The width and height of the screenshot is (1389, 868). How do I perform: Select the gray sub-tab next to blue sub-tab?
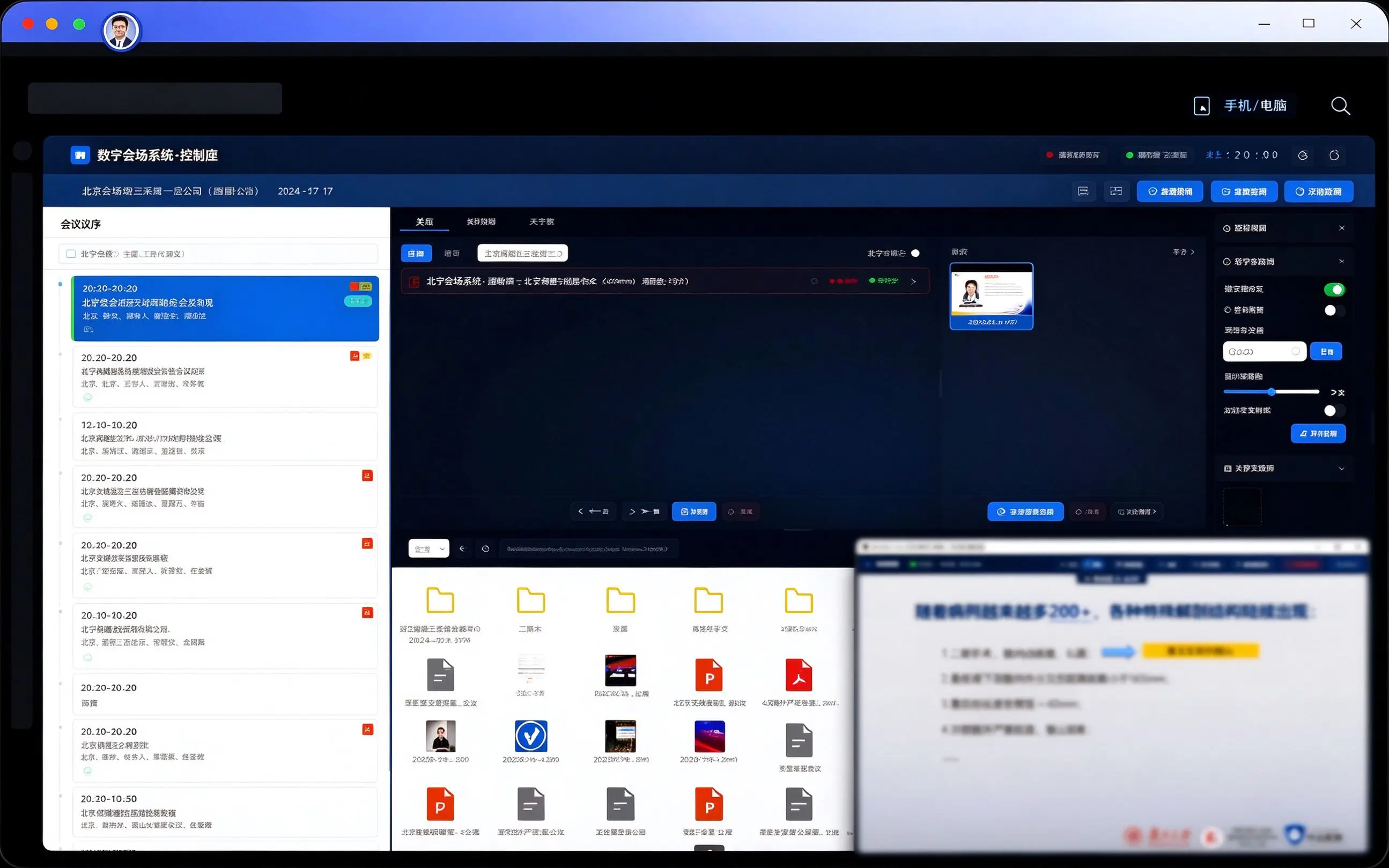pyautogui.click(x=452, y=253)
